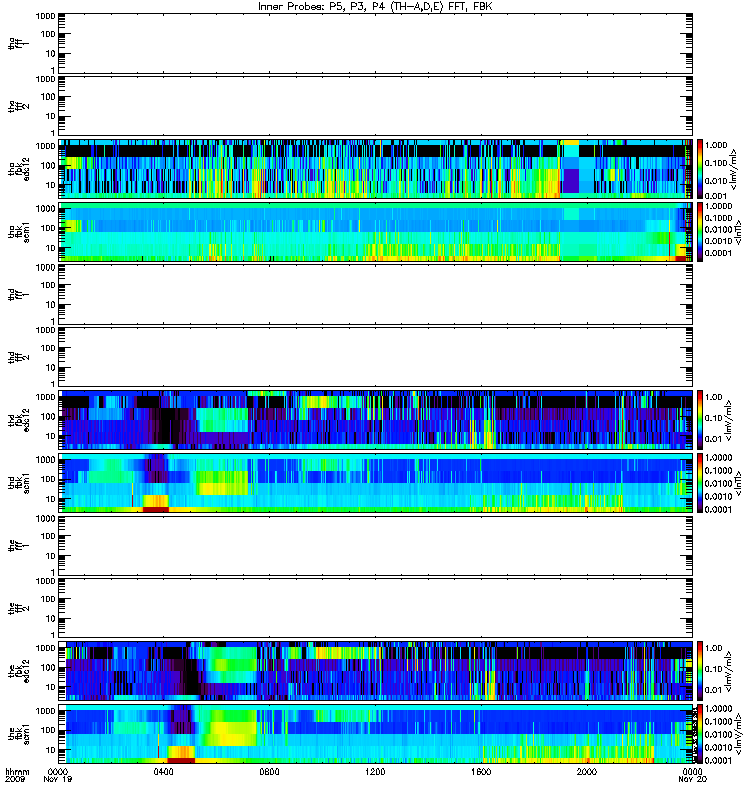Click the "1.0000" tick on thd scm1 color bar
750x800 pixels.
coord(718,457)
